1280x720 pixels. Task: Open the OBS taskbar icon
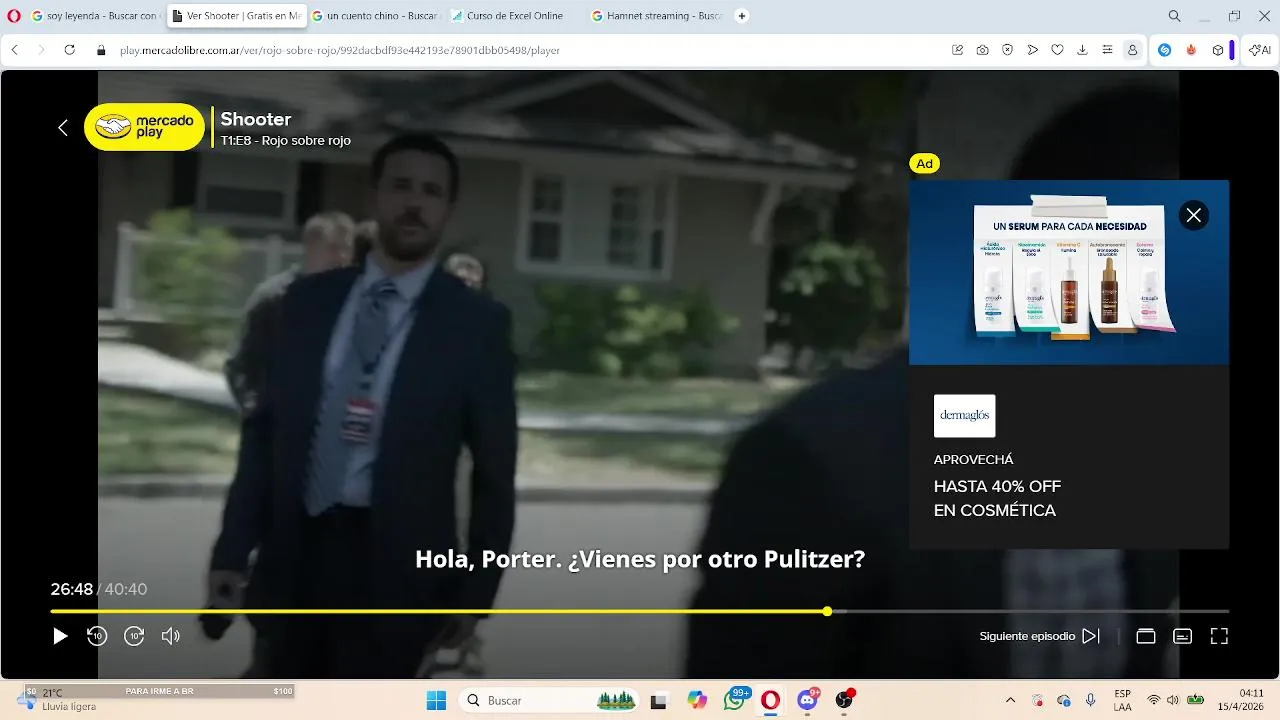pyautogui.click(x=844, y=700)
